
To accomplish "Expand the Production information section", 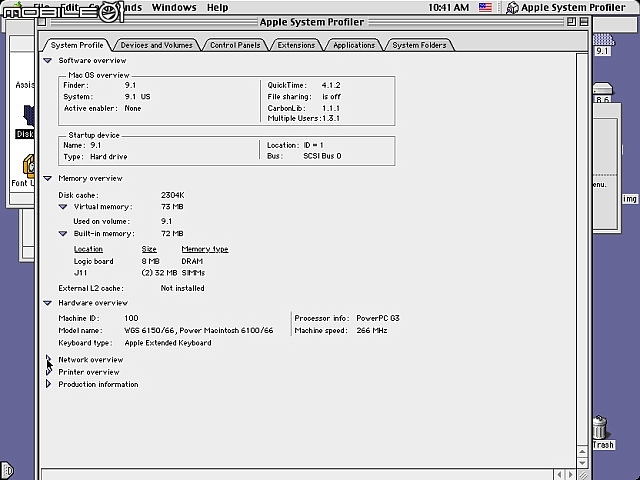I will coord(48,384).
